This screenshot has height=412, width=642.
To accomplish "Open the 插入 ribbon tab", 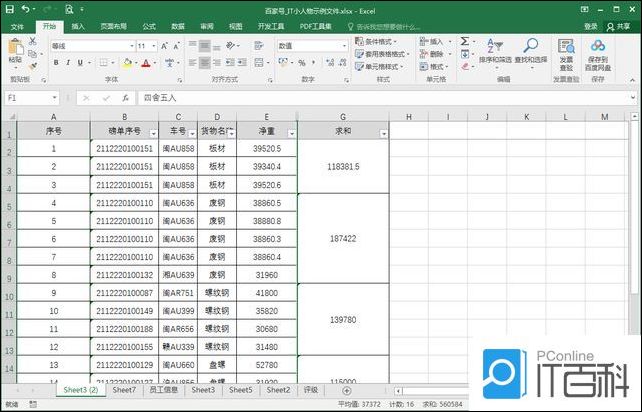I will point(78,27).
